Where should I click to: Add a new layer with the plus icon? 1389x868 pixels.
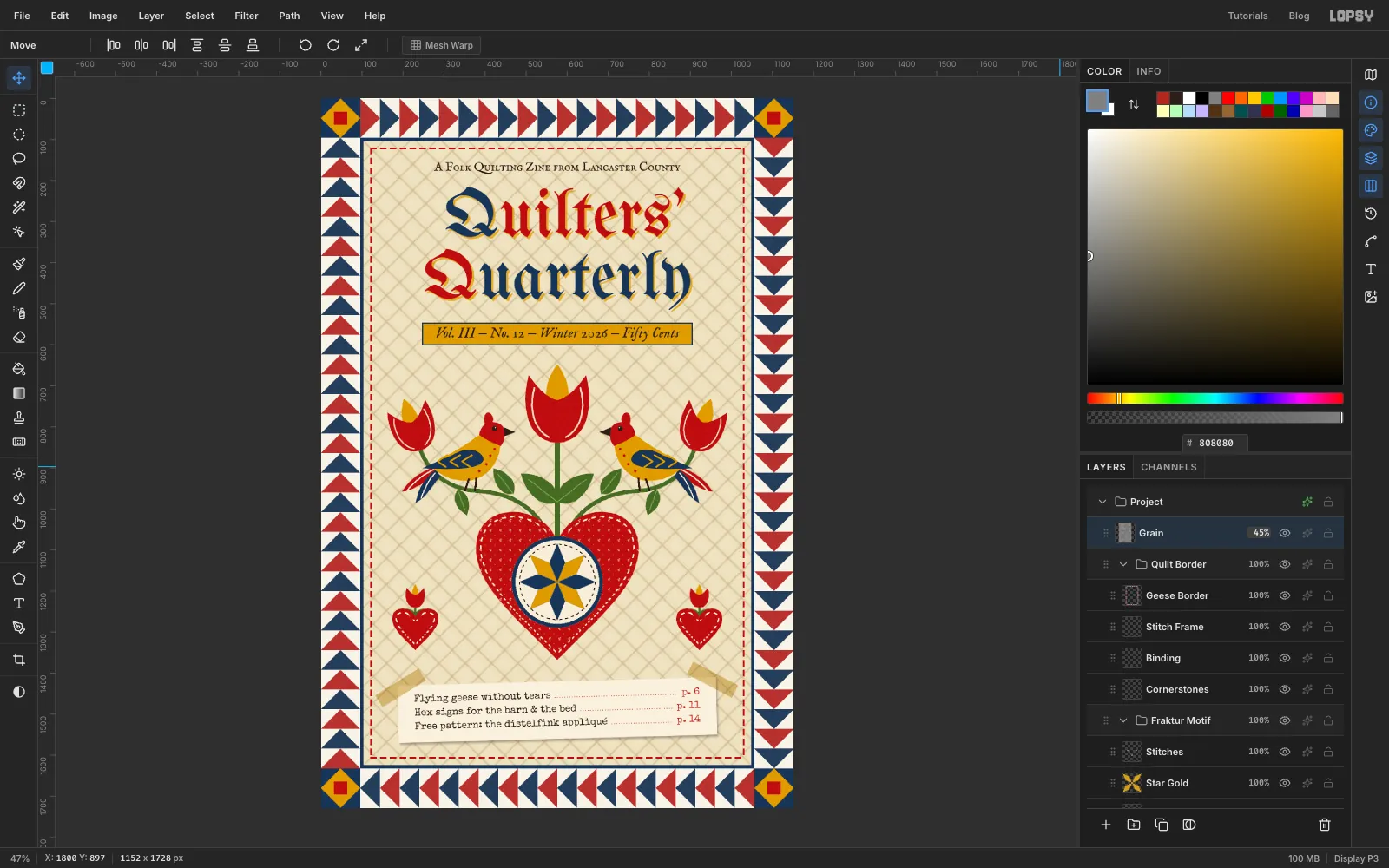[x=1106, y=825]
